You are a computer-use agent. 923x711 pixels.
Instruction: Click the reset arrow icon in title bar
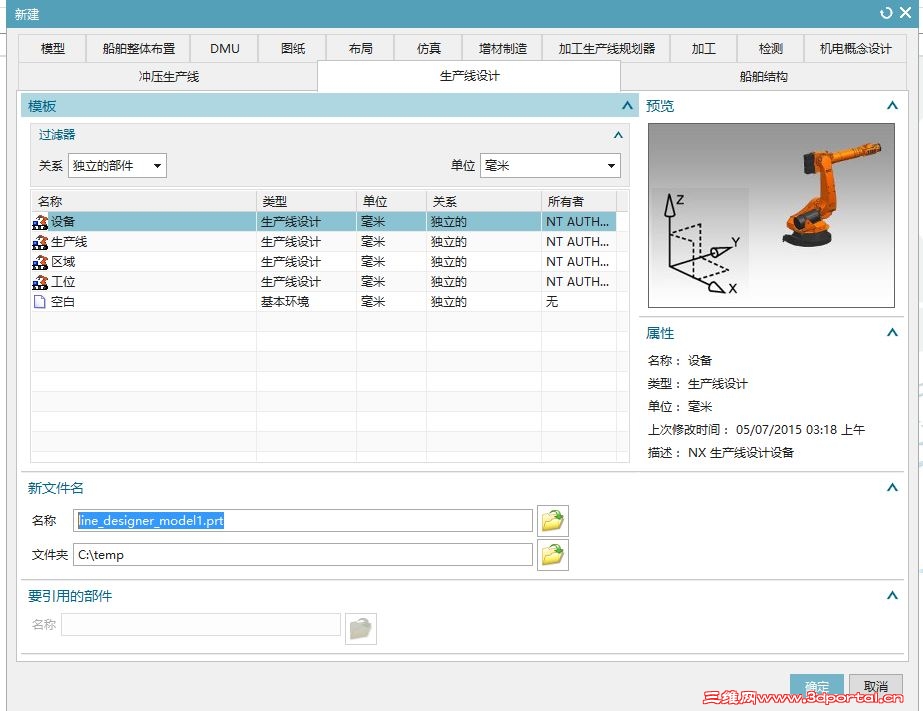pyautogui.click(x=886, y=13)
